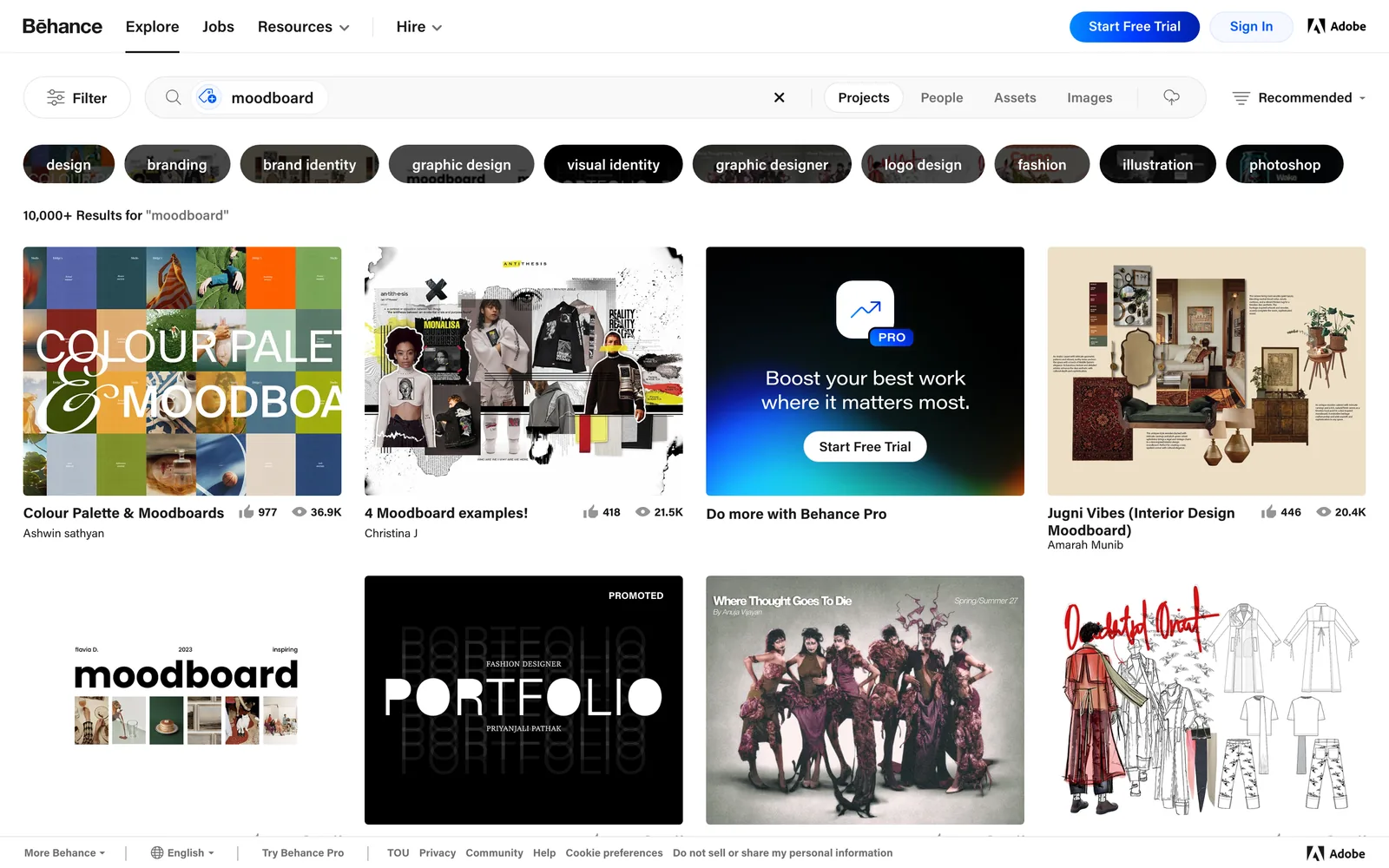Switch to the People tab

[x=942, y=97]
